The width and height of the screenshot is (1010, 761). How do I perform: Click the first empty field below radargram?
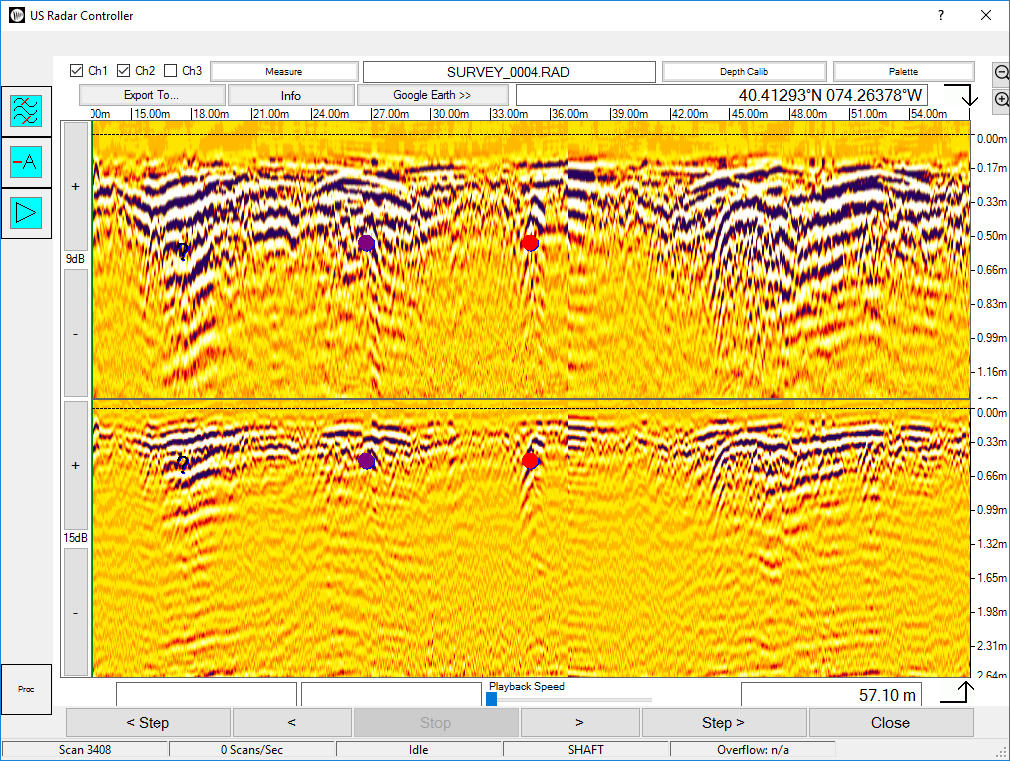(x=206, y=695)
